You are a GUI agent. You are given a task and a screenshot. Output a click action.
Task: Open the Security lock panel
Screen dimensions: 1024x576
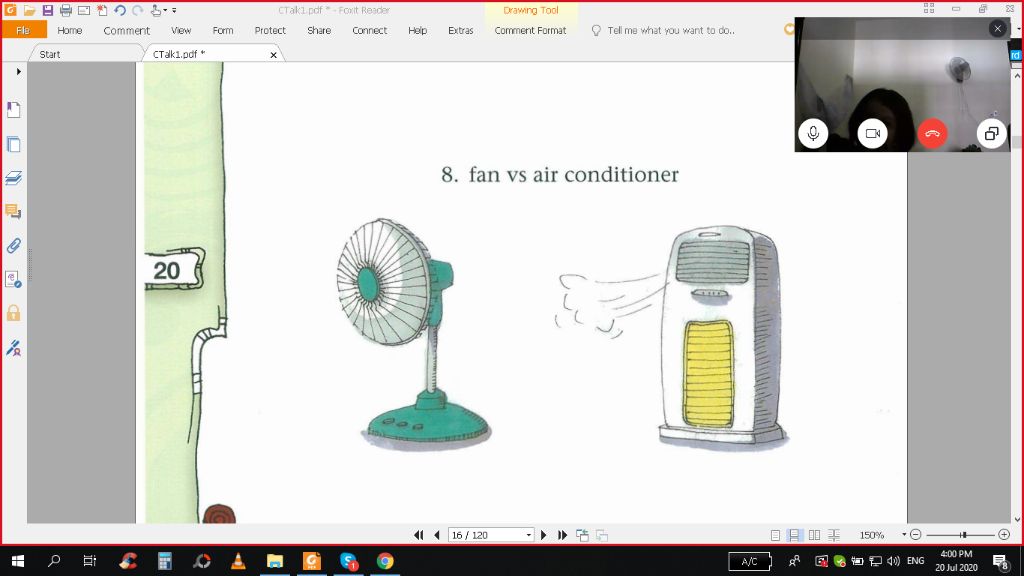13,313
